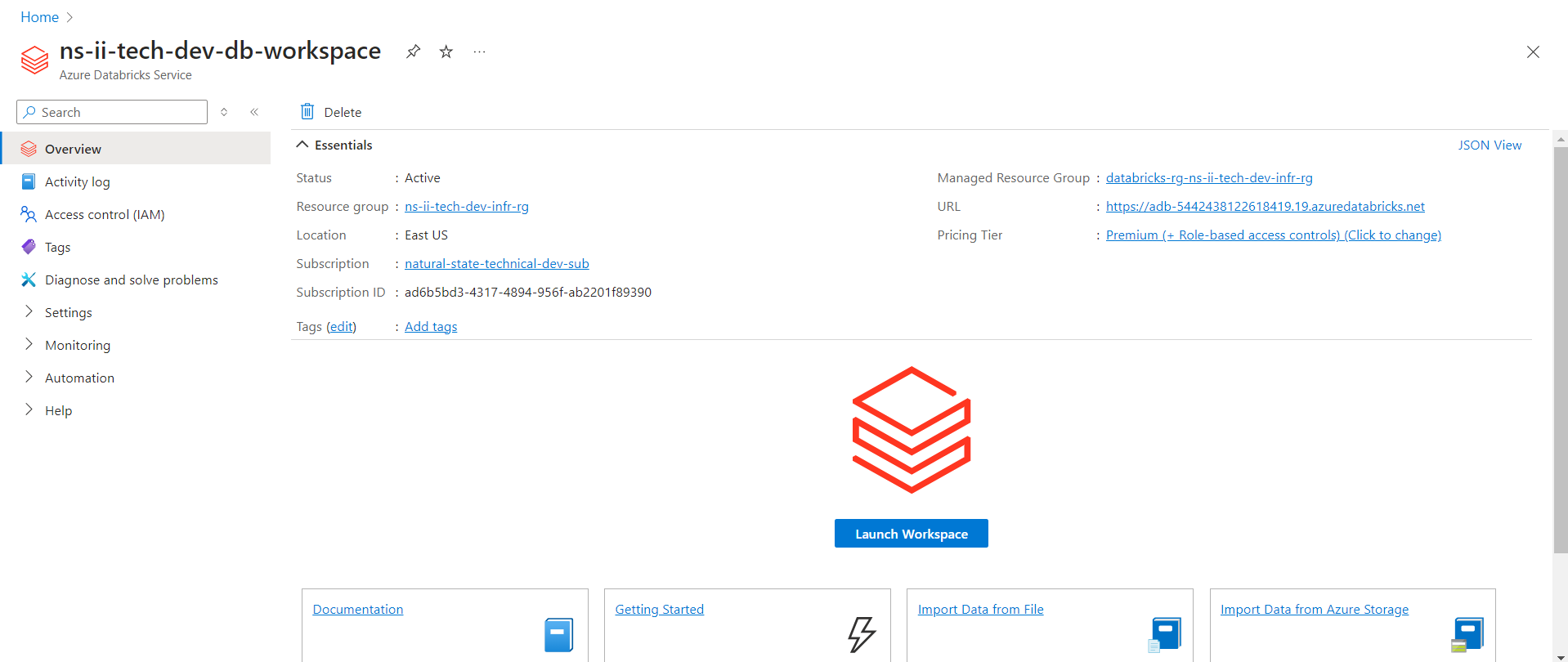The width and height of the screenshot is (1568, 662).
Task: Focus the sidebar Search field
Action: (112, 112)
